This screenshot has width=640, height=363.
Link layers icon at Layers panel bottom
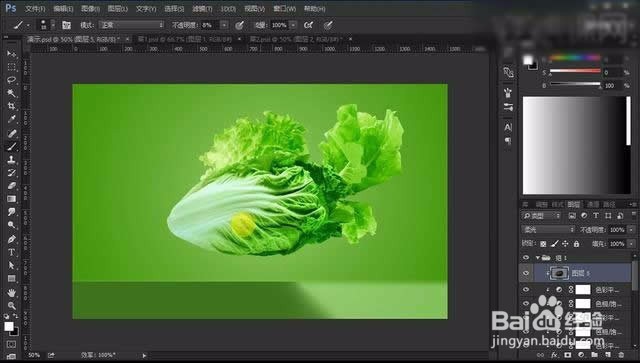tap(540, 355)
